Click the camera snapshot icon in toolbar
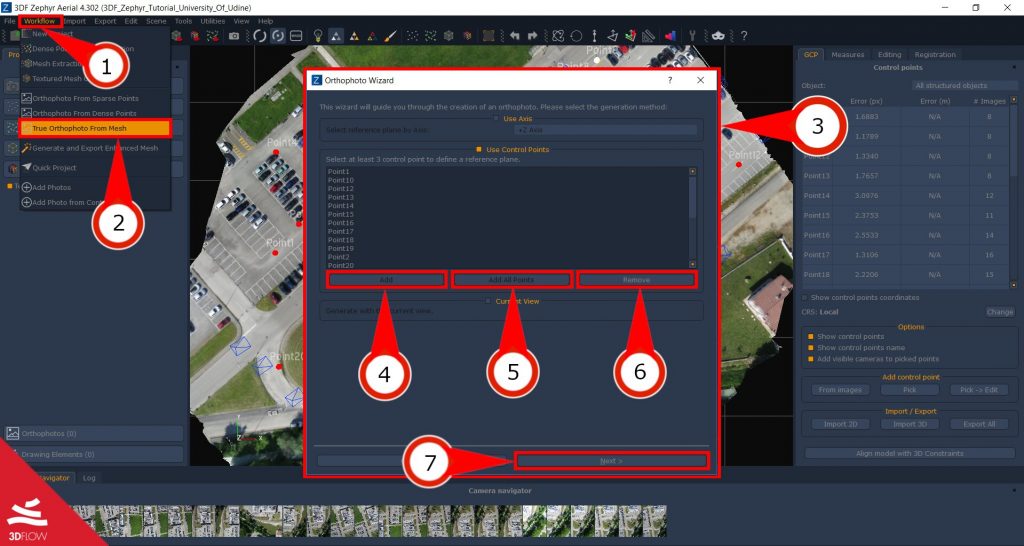The width and height of the screenshot is (1024, 546). click(234, 36)
